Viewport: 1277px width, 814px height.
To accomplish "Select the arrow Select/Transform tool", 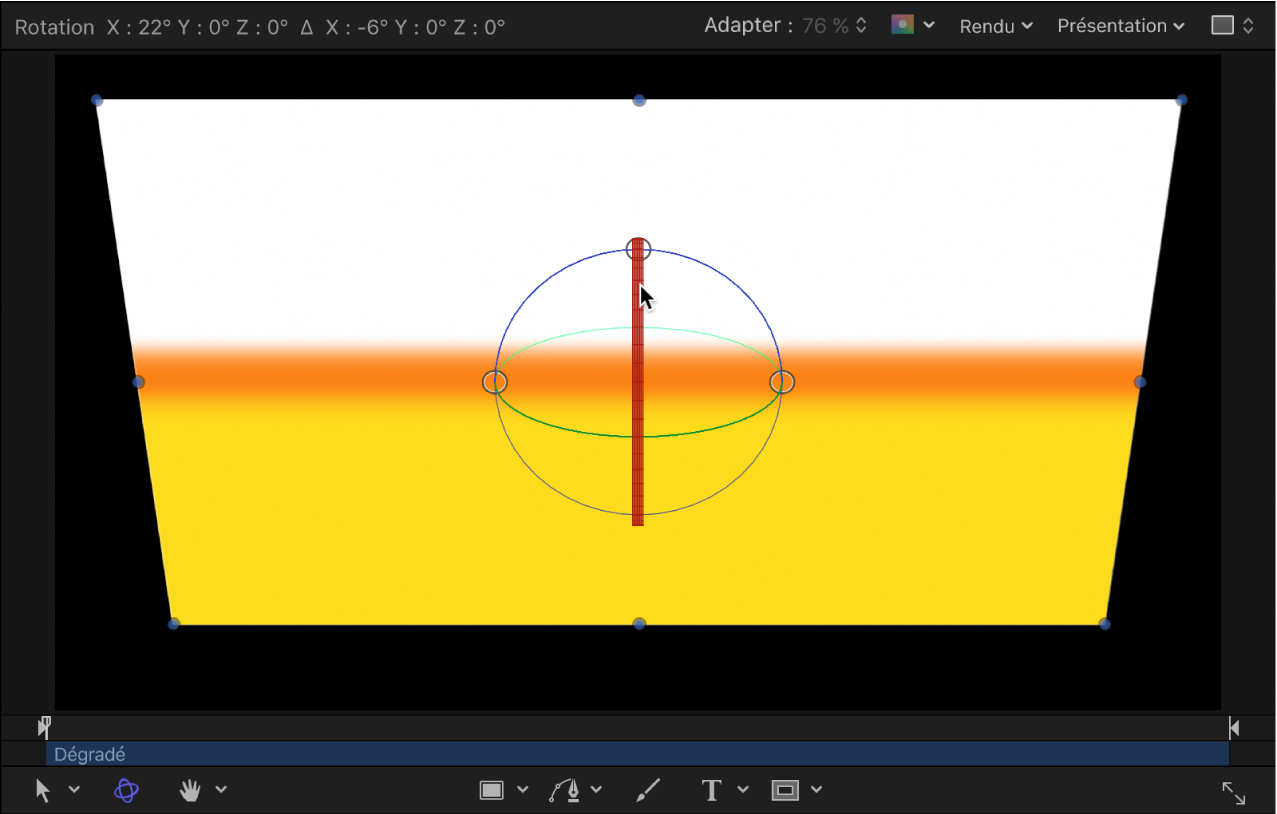I will pos(43,790).
